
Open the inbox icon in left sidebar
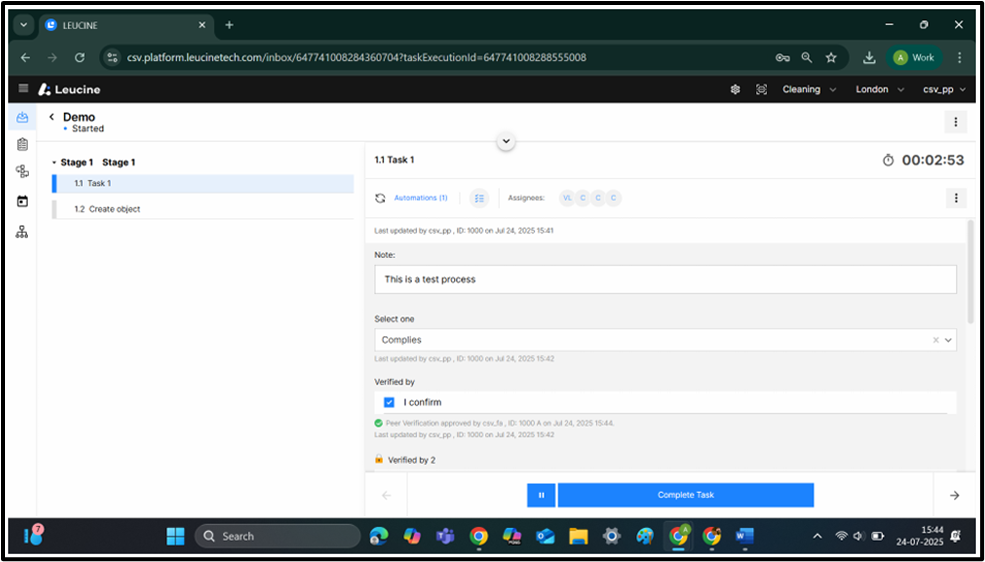(22, 118)
